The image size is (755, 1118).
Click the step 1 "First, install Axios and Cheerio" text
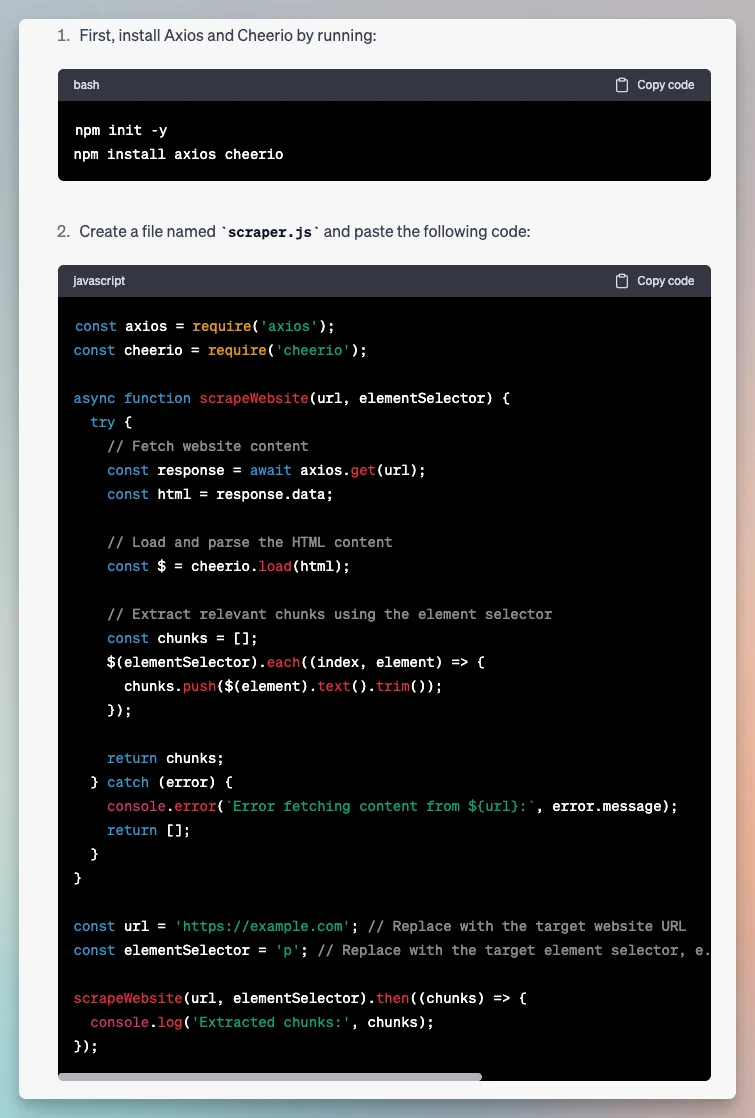(228, 36)
